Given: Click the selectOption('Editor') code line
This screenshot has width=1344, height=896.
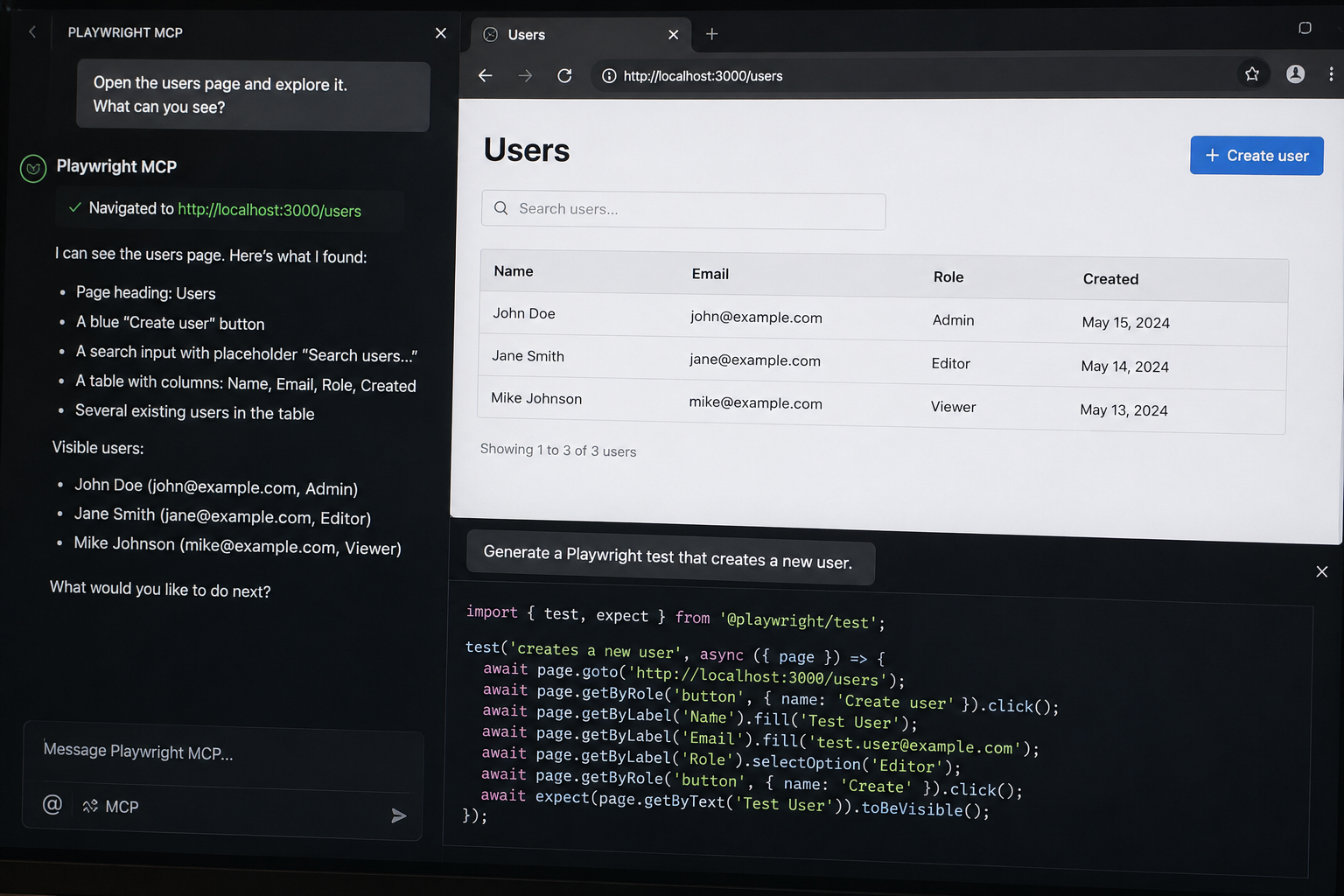Looking at the screenshot, I should coord(722,761).
